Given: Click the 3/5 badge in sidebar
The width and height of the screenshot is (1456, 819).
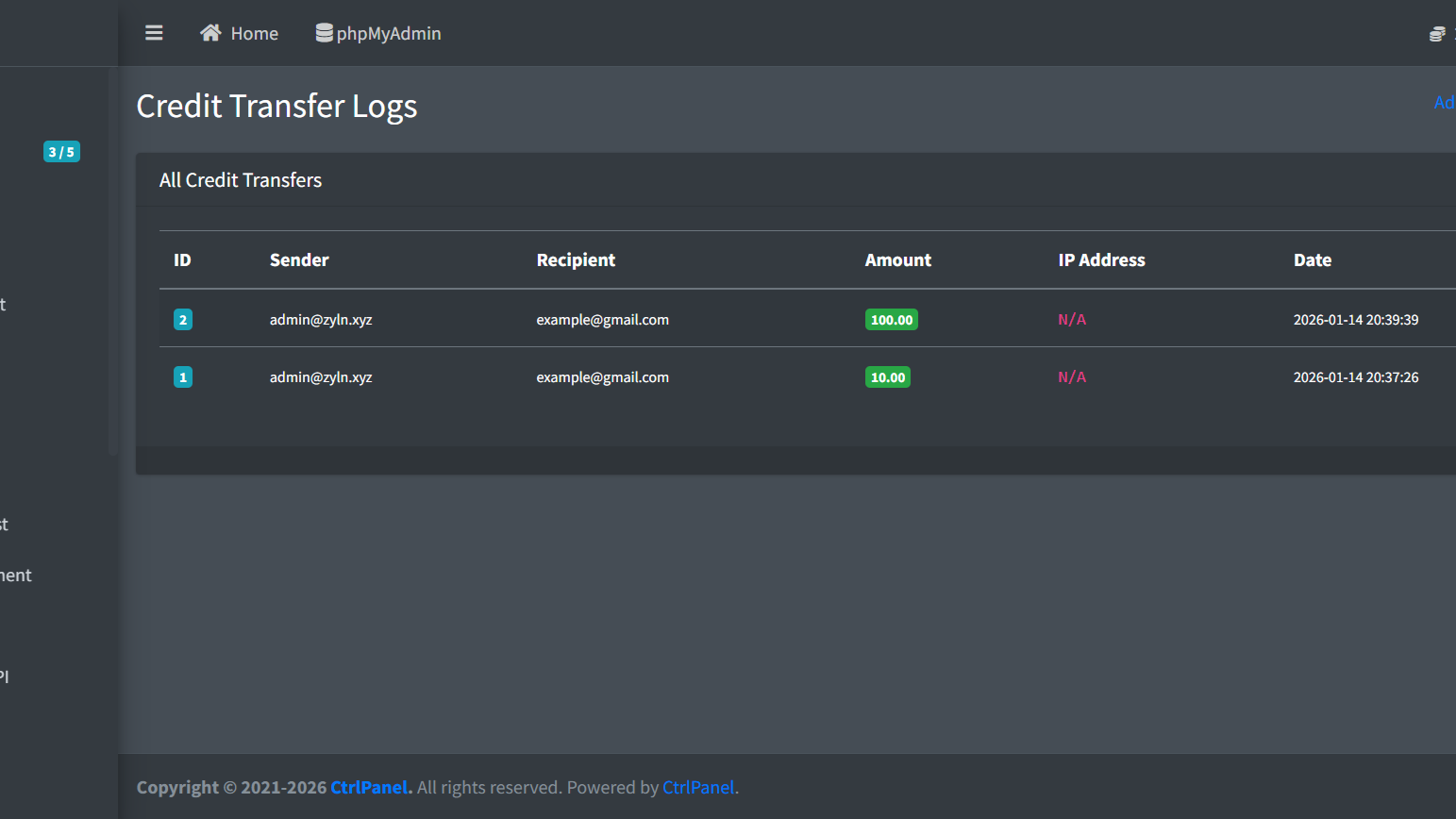Looking at the screenshot, I should [61, 152].
